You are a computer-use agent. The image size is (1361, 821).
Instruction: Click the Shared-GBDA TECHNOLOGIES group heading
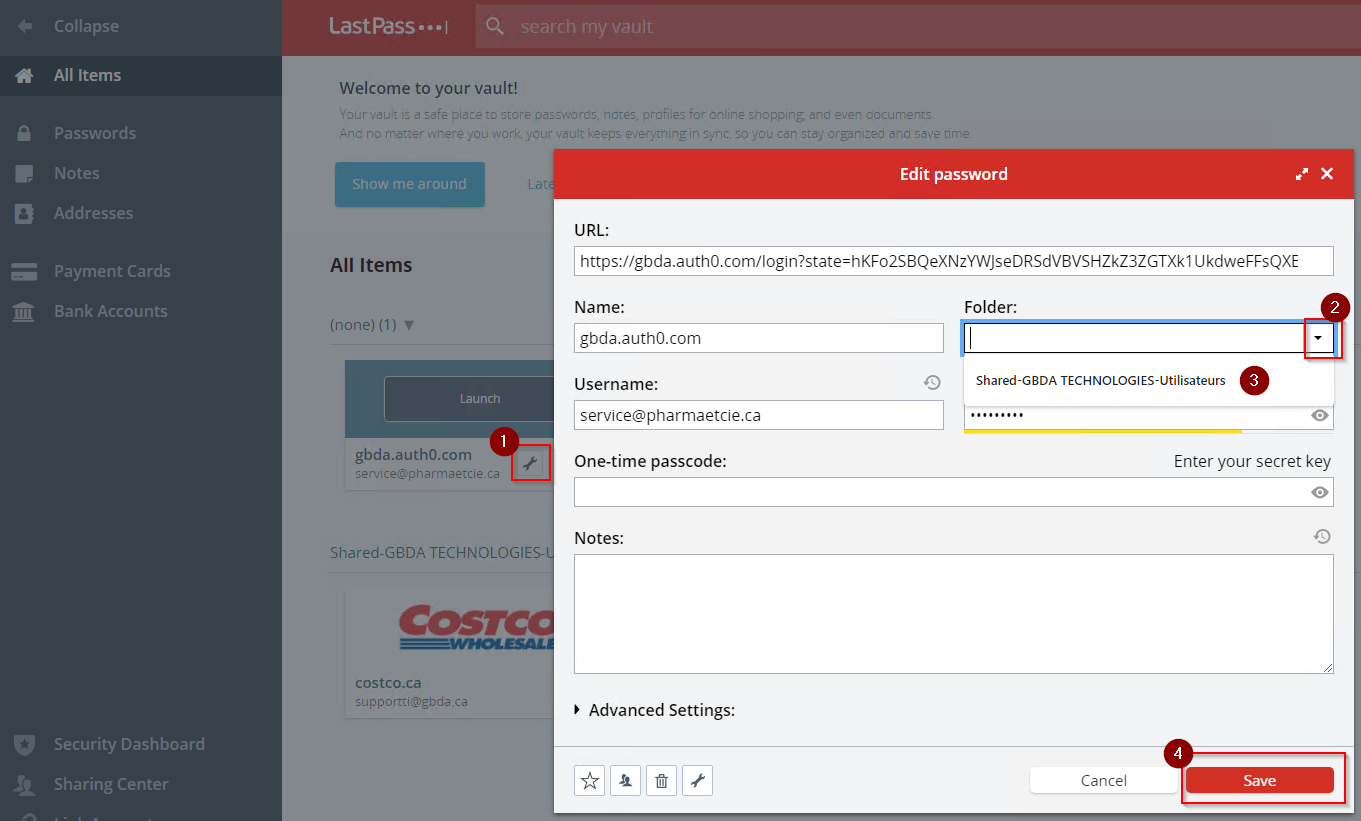point(442,552)
